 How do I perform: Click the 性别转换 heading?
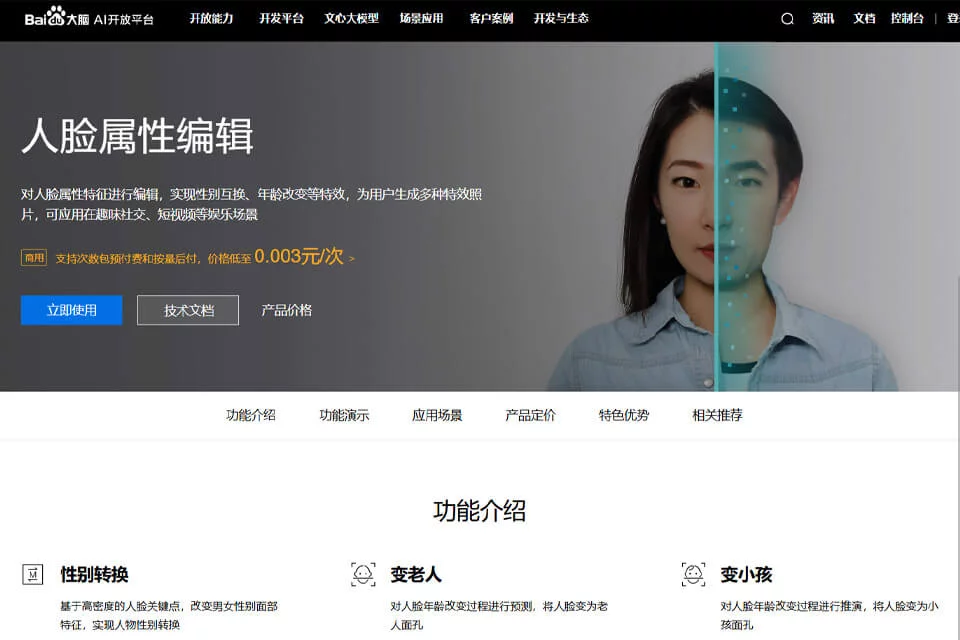94,574
